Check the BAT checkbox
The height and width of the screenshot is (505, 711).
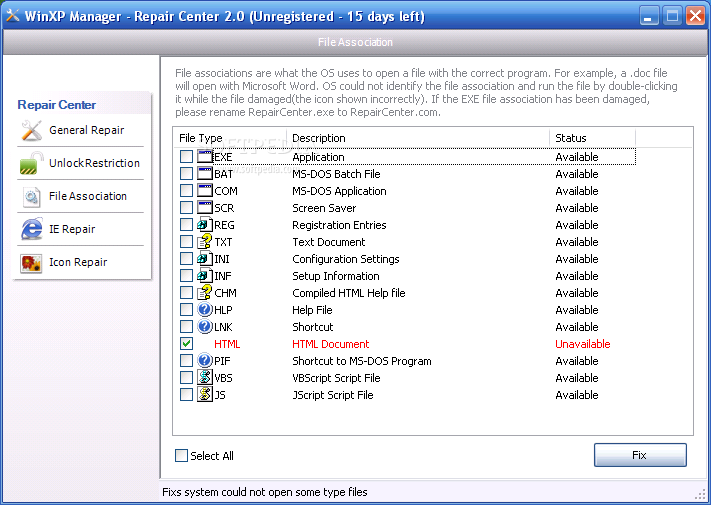tap(186, 174)
